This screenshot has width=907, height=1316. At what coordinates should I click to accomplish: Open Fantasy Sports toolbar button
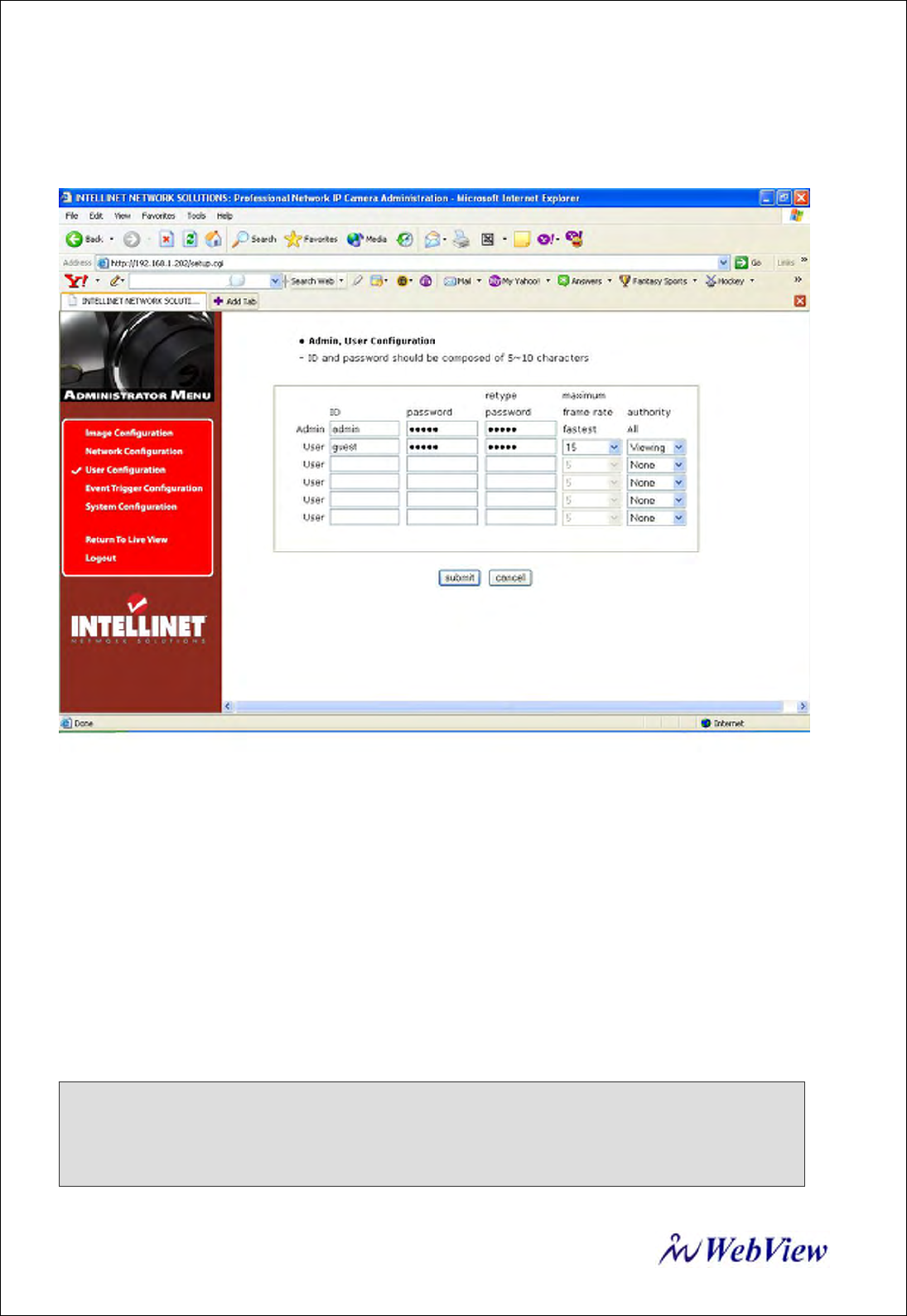point(654,281)
